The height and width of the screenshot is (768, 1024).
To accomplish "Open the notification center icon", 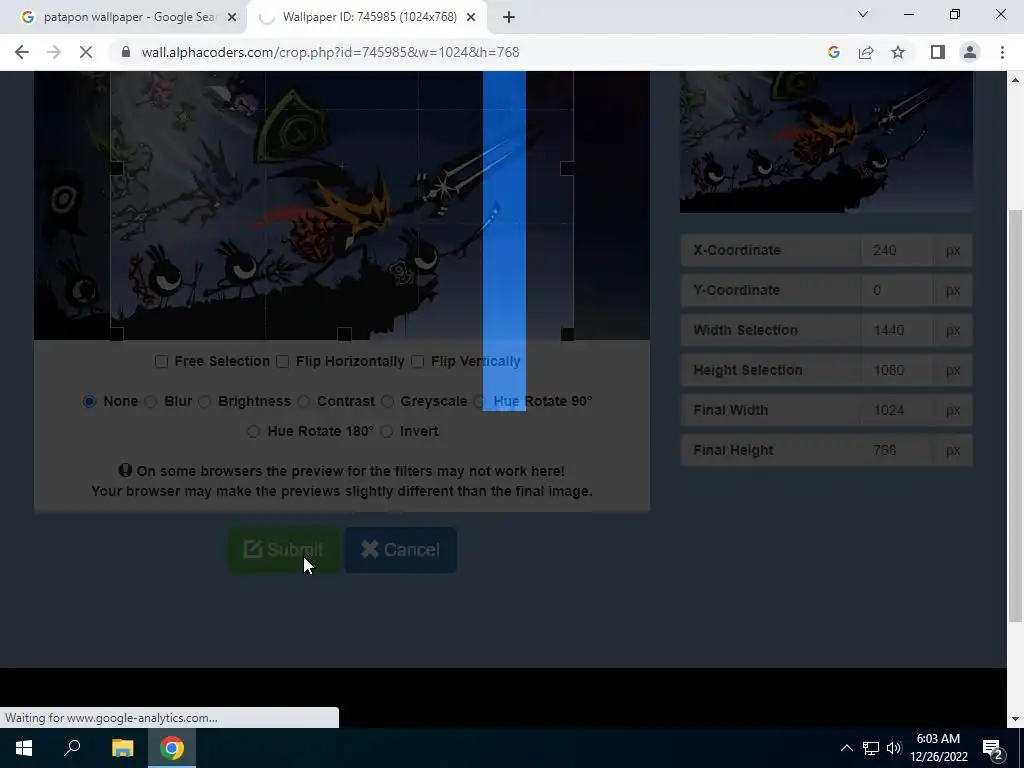I will [993, 748].
